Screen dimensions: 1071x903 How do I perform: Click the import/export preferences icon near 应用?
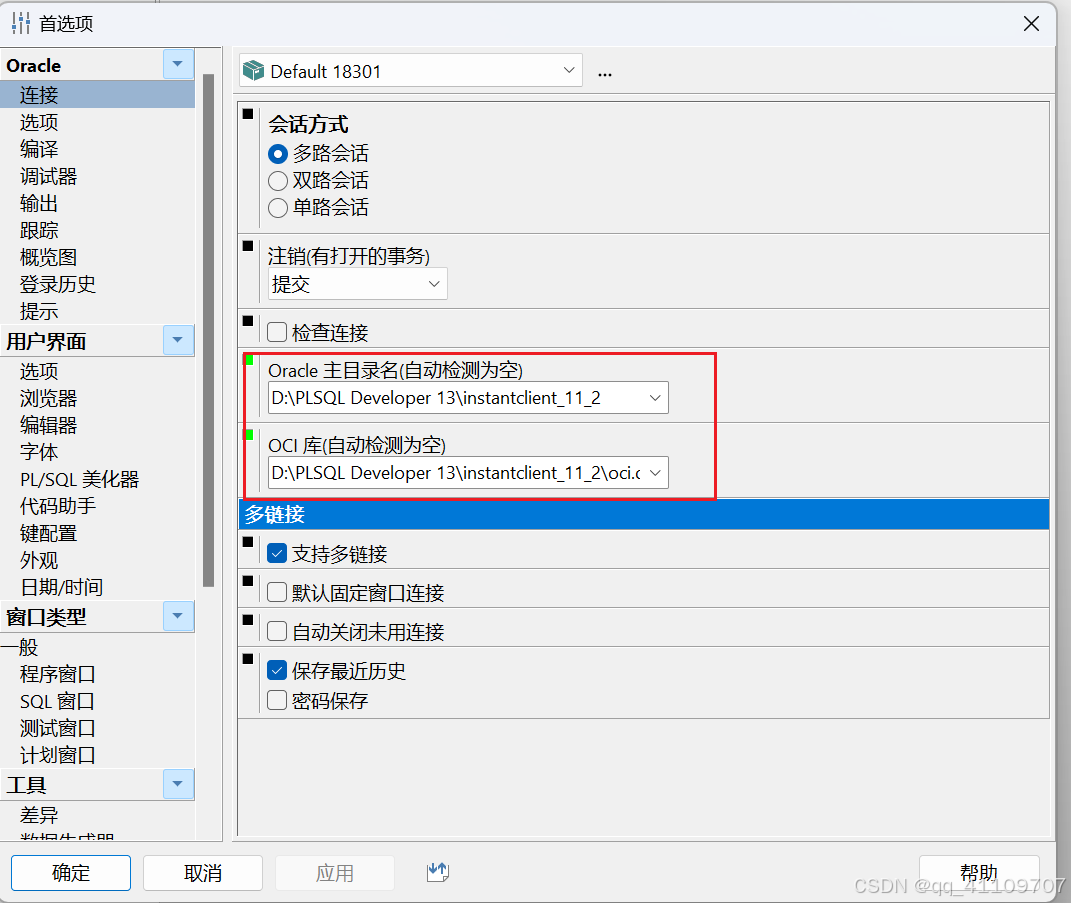437,872
